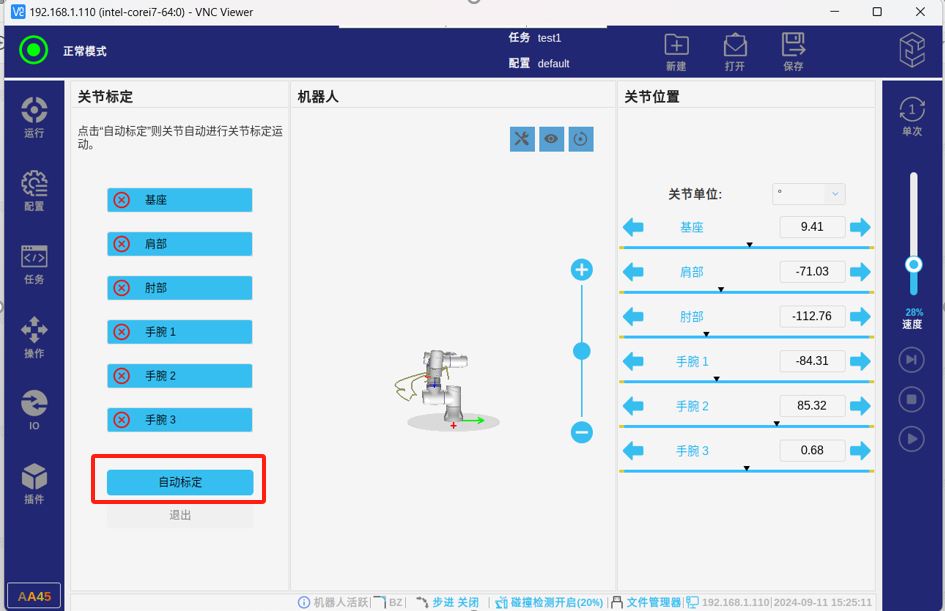Click the 肩部 joint angle value field

click(x=812, y=271)
